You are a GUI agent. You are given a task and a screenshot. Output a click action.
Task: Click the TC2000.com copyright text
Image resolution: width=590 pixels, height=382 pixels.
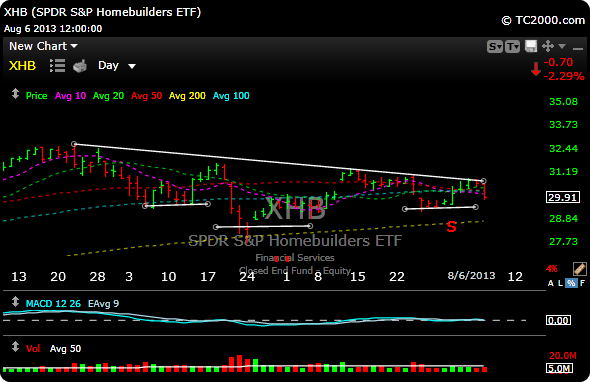(543, 20)
